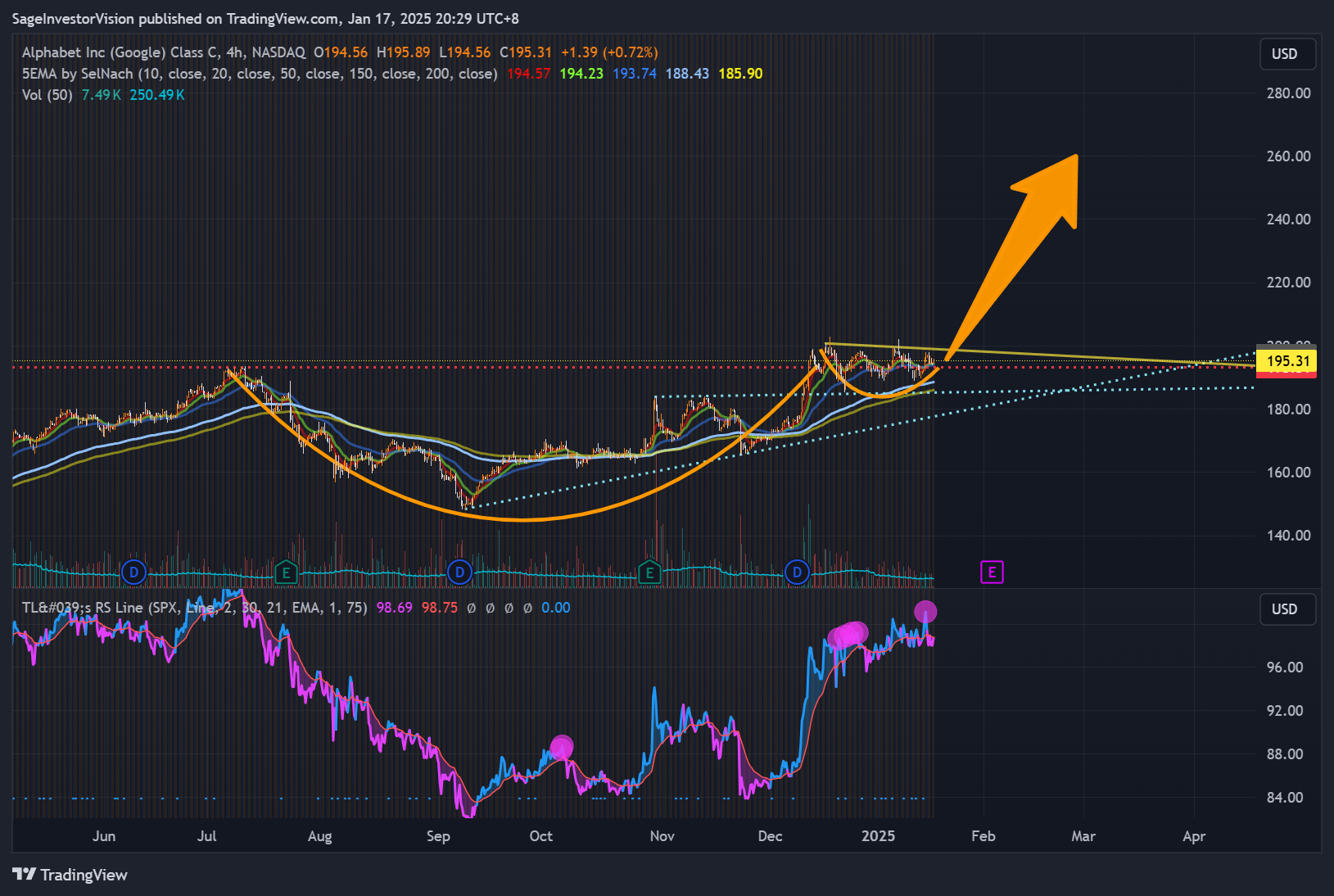Viewport: 1334px width, 896px height.
Task: Click the Jul label on time axis
Action: click(207, 836)
